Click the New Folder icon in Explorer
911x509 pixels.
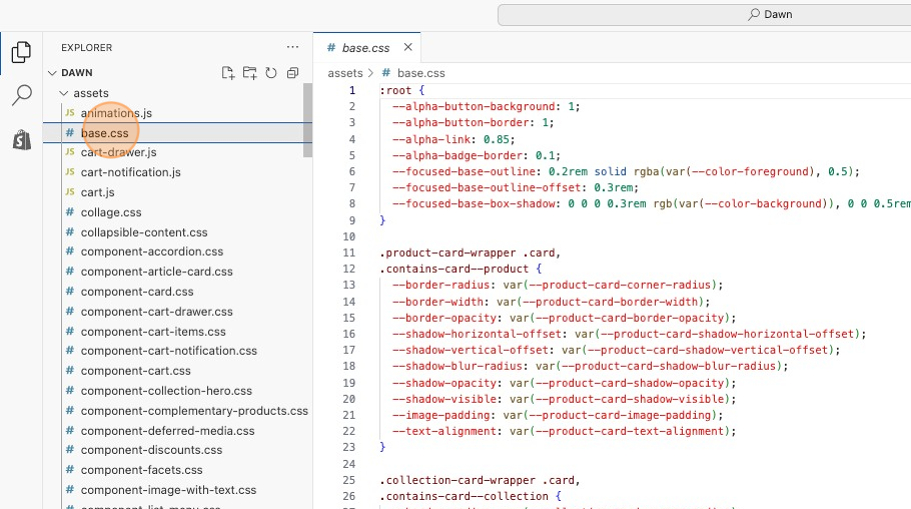pos(250,73)
